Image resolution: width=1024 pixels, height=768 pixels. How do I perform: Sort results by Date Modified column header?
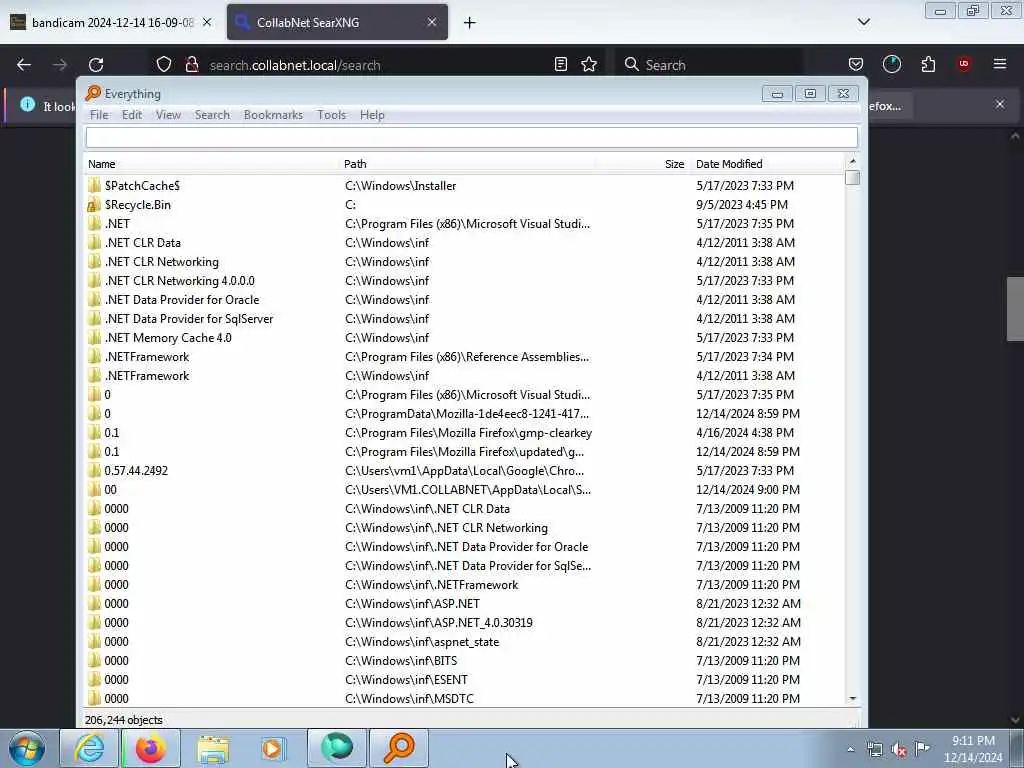point(767,164)
